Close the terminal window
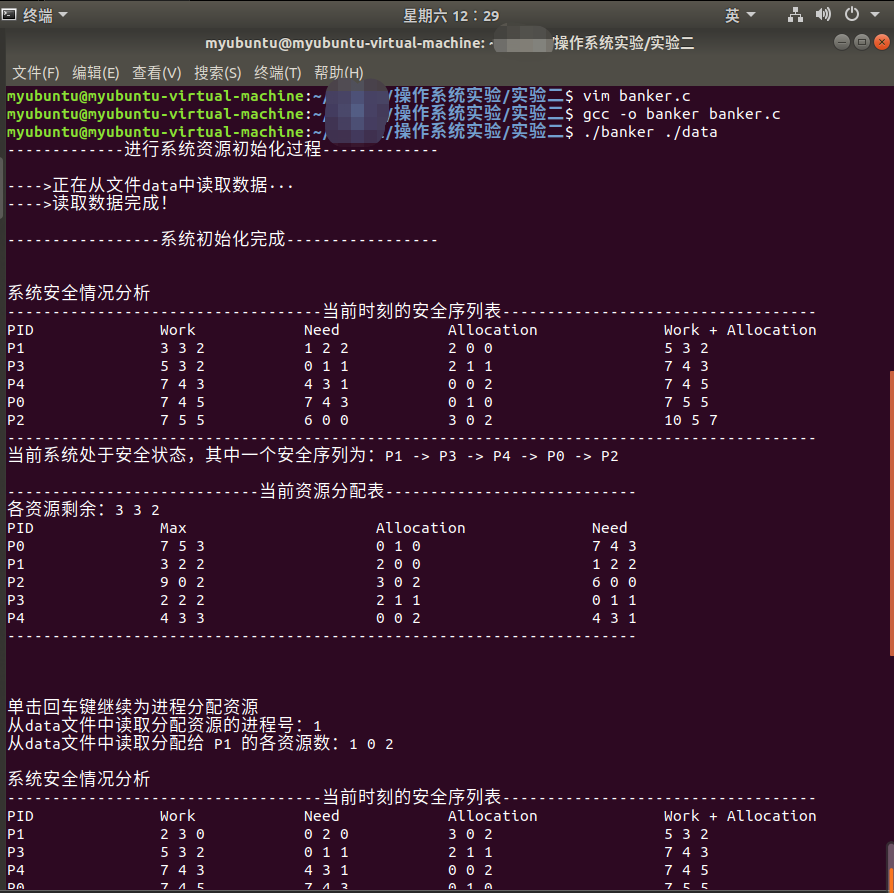This screenshot has width=894, height=893. (x=881, y=42)
